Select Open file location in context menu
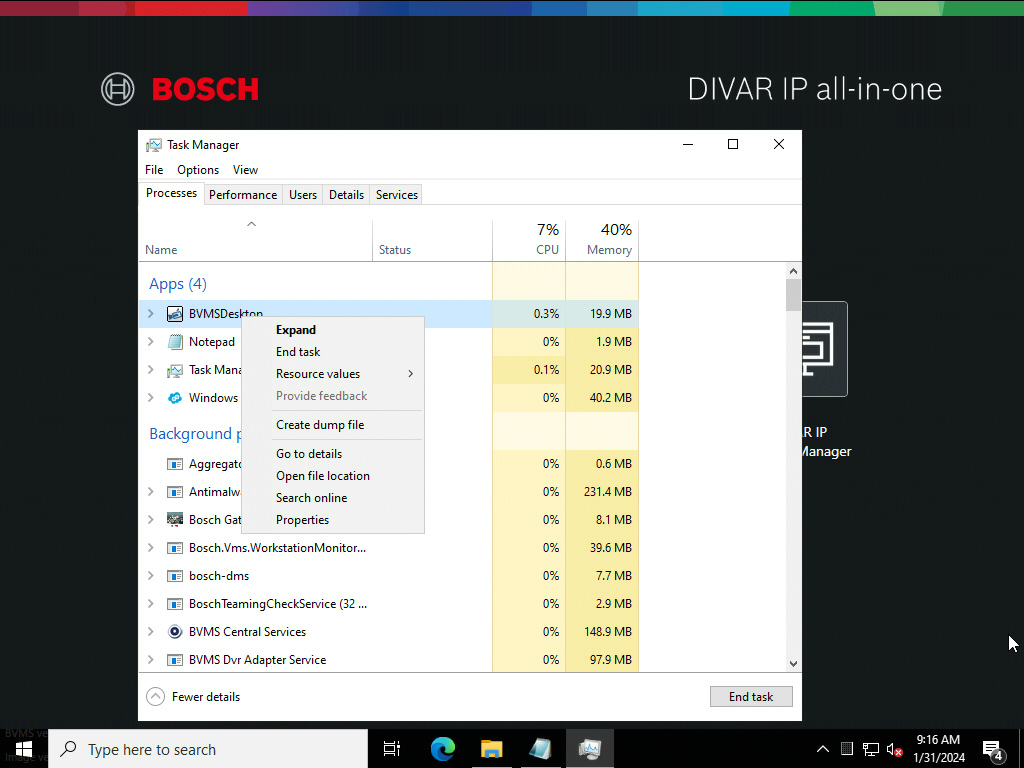The width and height of the screenshot is (1024, 768). pyautogui.click(x=322, y=476)
